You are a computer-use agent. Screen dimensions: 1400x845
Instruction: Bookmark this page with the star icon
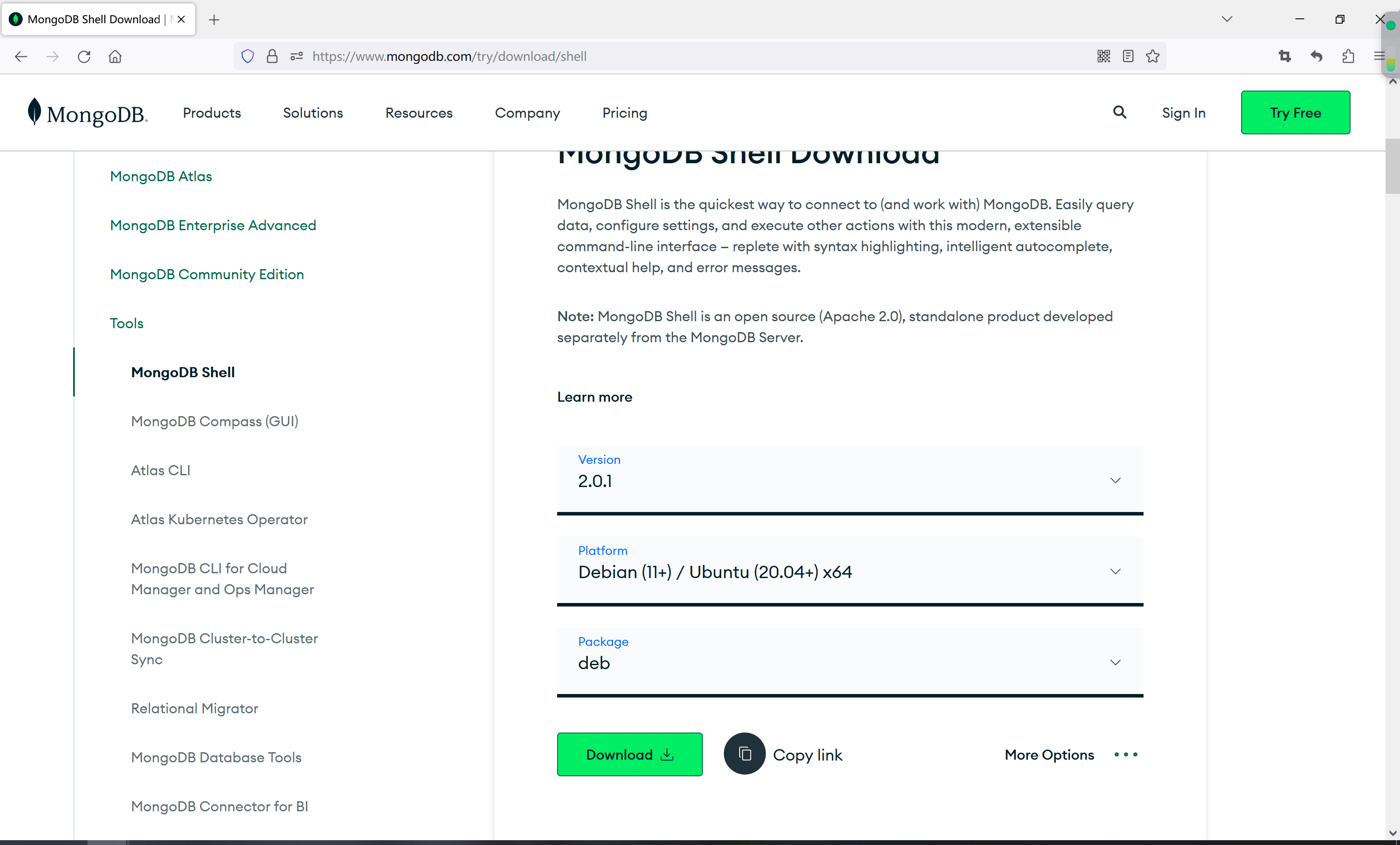click(1153, 56)
